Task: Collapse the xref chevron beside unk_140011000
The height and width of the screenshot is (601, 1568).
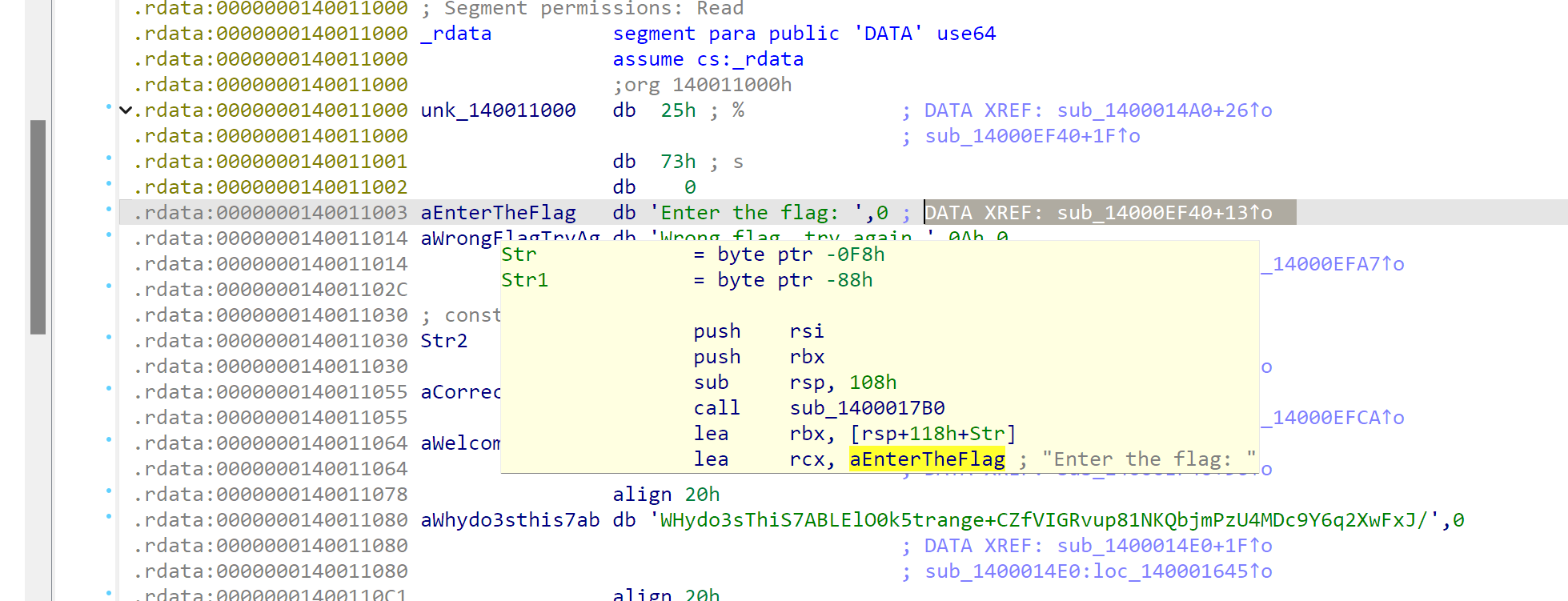Action: pyautogui.click(x=126, y=110)
